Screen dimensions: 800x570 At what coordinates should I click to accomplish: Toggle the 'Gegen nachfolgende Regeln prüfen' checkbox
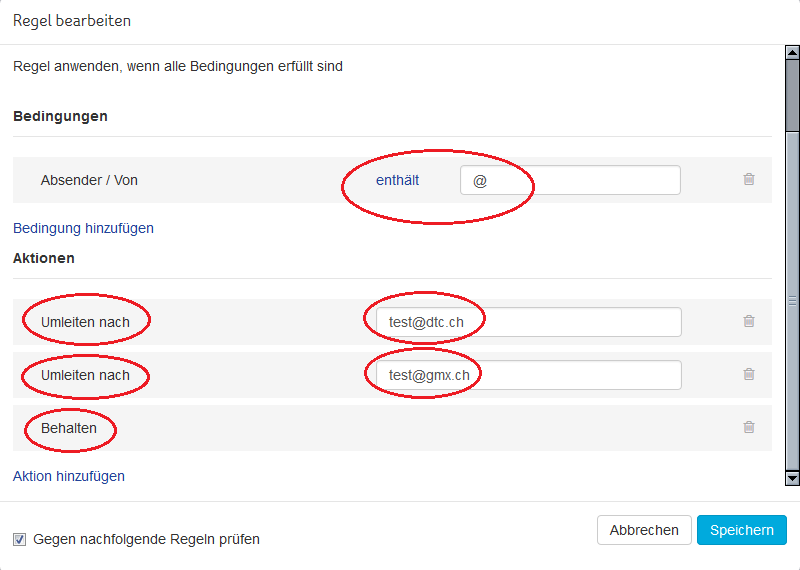pyautogui.click(x=20, y=539)
